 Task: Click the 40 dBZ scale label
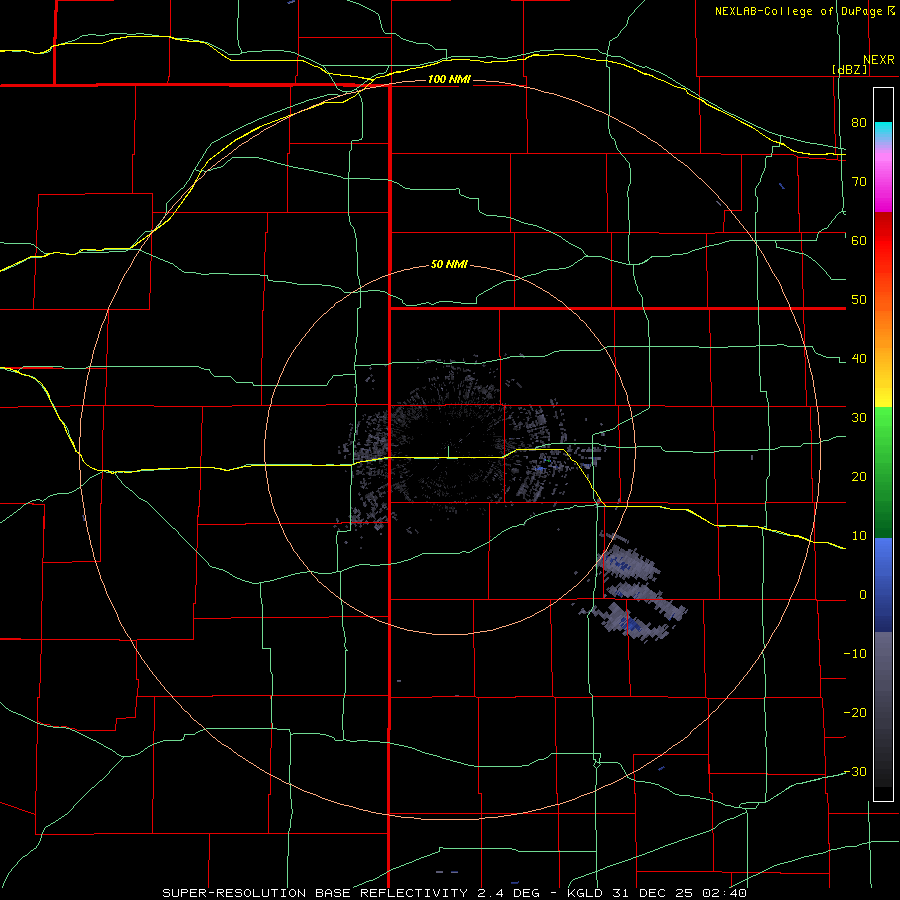point(859,359)
